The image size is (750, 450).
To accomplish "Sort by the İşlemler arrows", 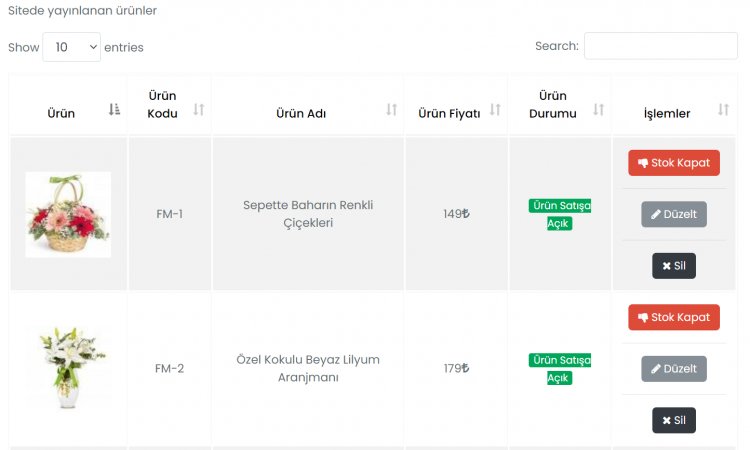I will [723, 110].
